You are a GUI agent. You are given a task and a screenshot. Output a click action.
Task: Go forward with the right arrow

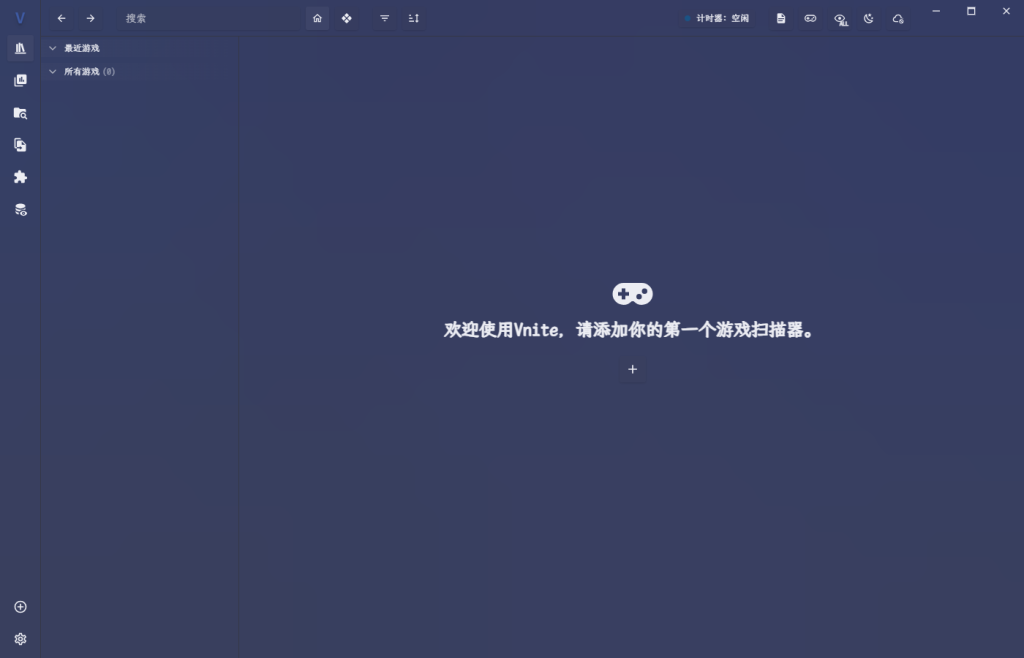91,18
